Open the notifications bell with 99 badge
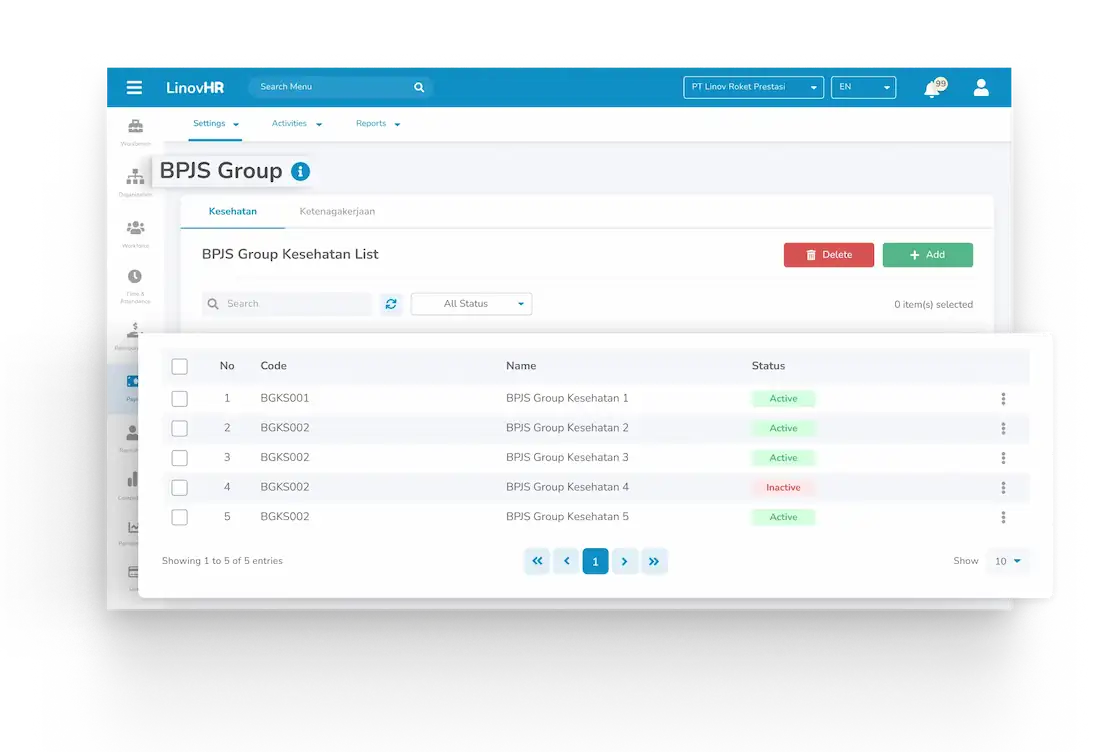Viewport: 1100px width, 752px height. point(932,88)
